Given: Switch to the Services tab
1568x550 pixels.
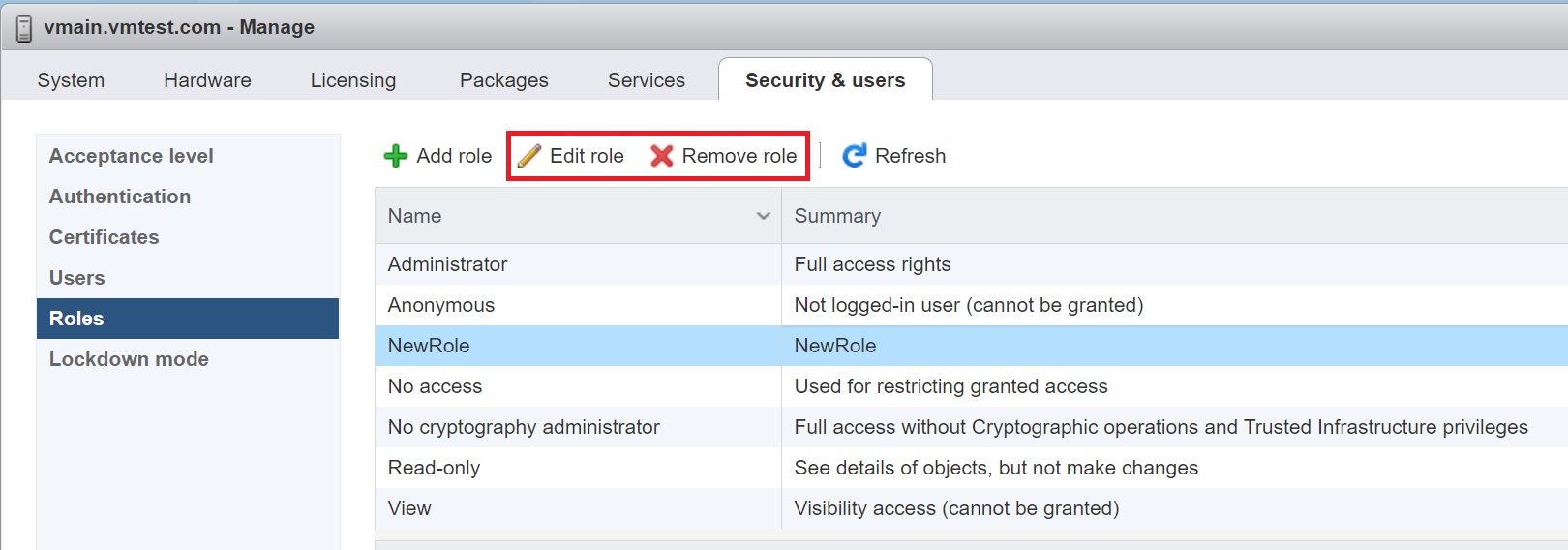Looking at the screenshot, I should coord(646,80).
